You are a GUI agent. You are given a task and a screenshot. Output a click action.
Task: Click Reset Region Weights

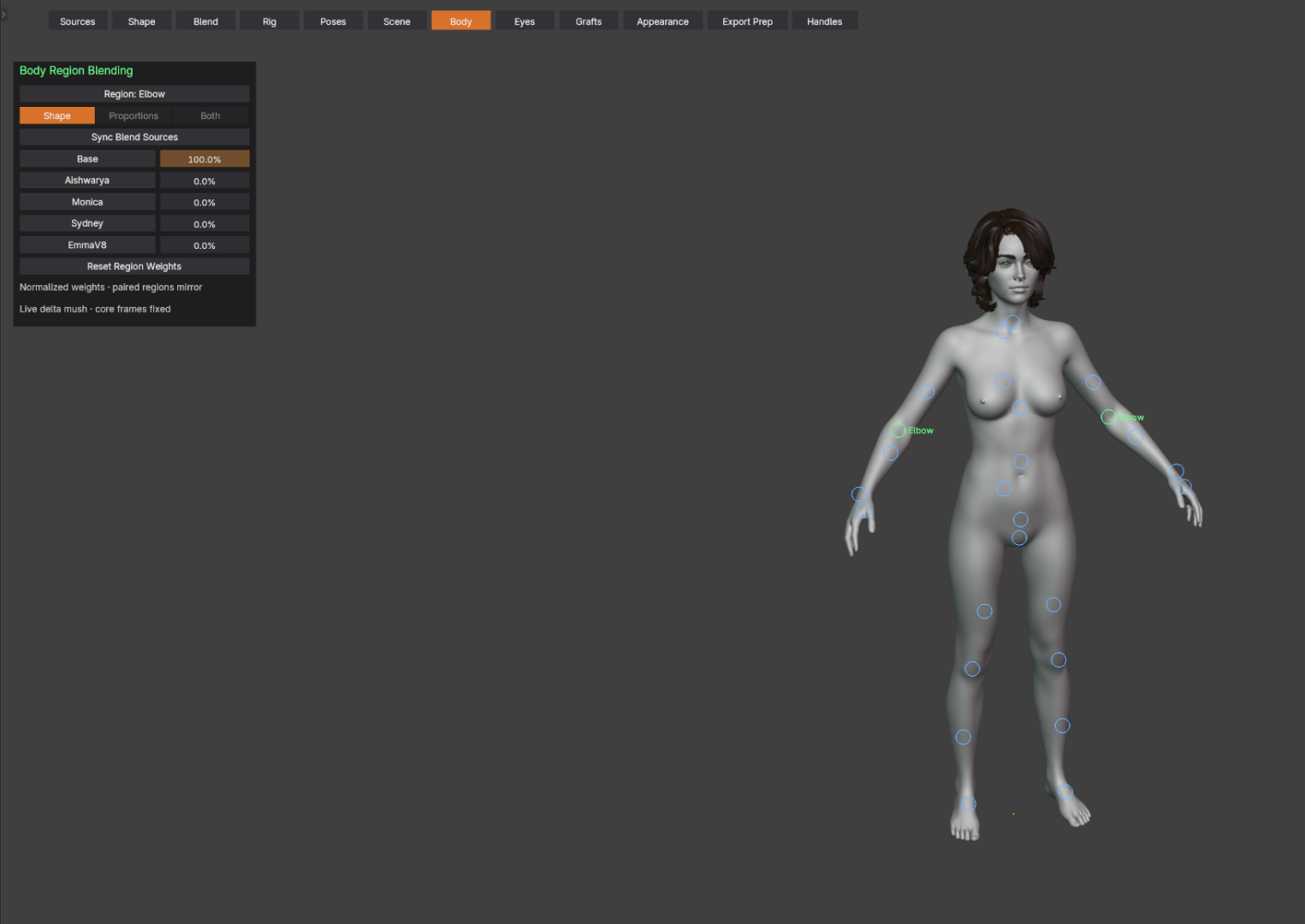134,266
